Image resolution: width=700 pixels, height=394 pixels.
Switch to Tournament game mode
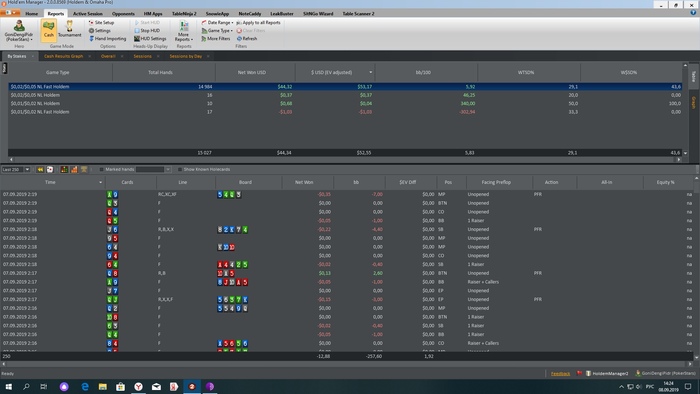click(x=70, y=29)
